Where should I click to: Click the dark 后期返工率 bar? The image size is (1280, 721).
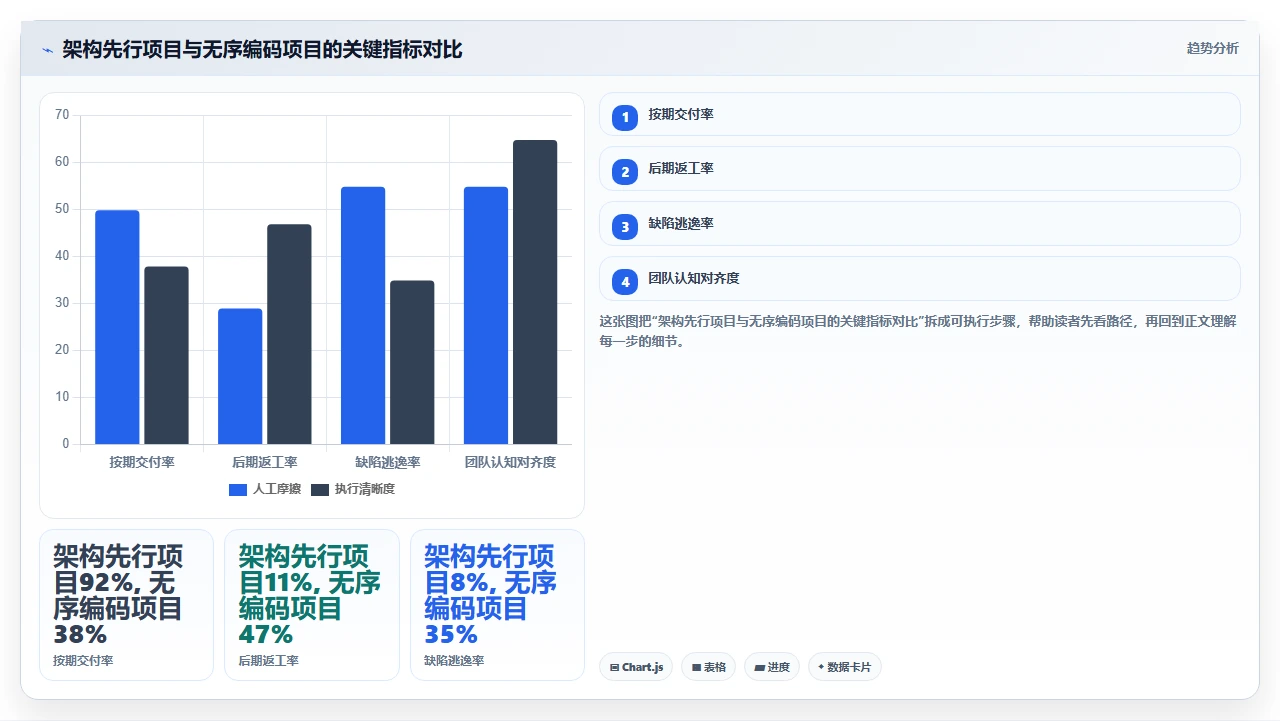tap(289, 334)
